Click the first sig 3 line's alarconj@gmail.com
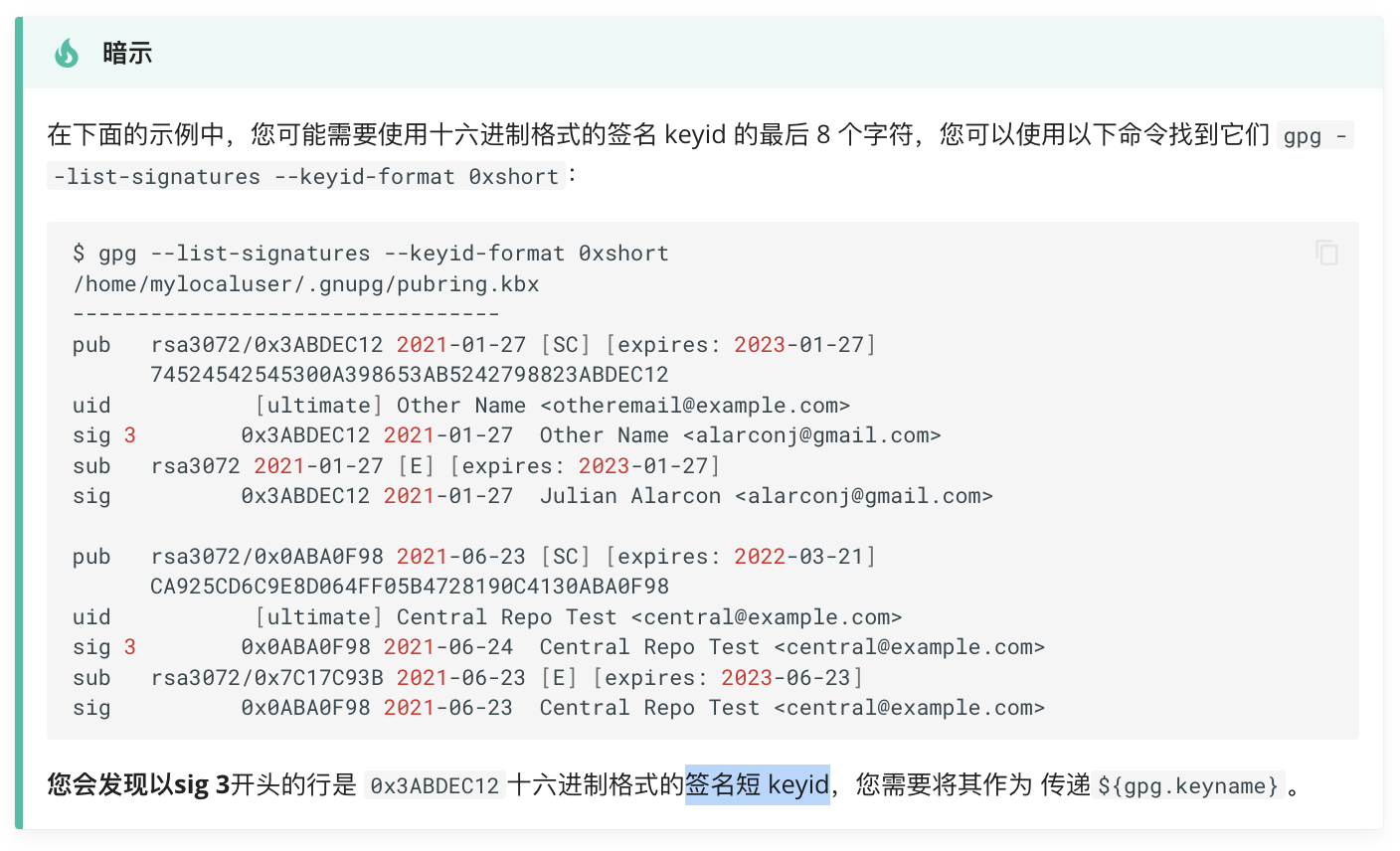The height and width of the screenshot is (851, 1400). 811,435
